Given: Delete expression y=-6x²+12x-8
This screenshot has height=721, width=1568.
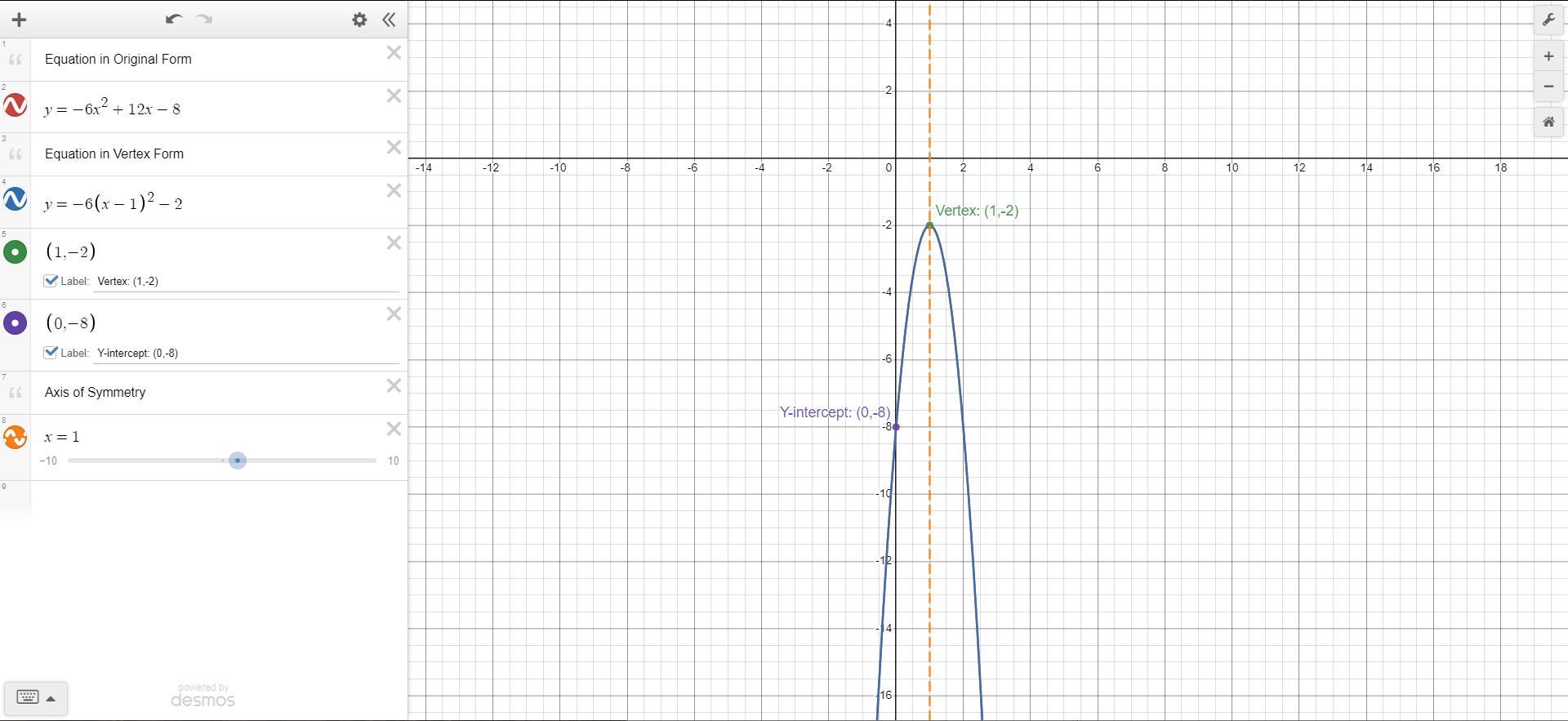Looking at the screenshot, I should pyautogui.click(x=394, y=96).
